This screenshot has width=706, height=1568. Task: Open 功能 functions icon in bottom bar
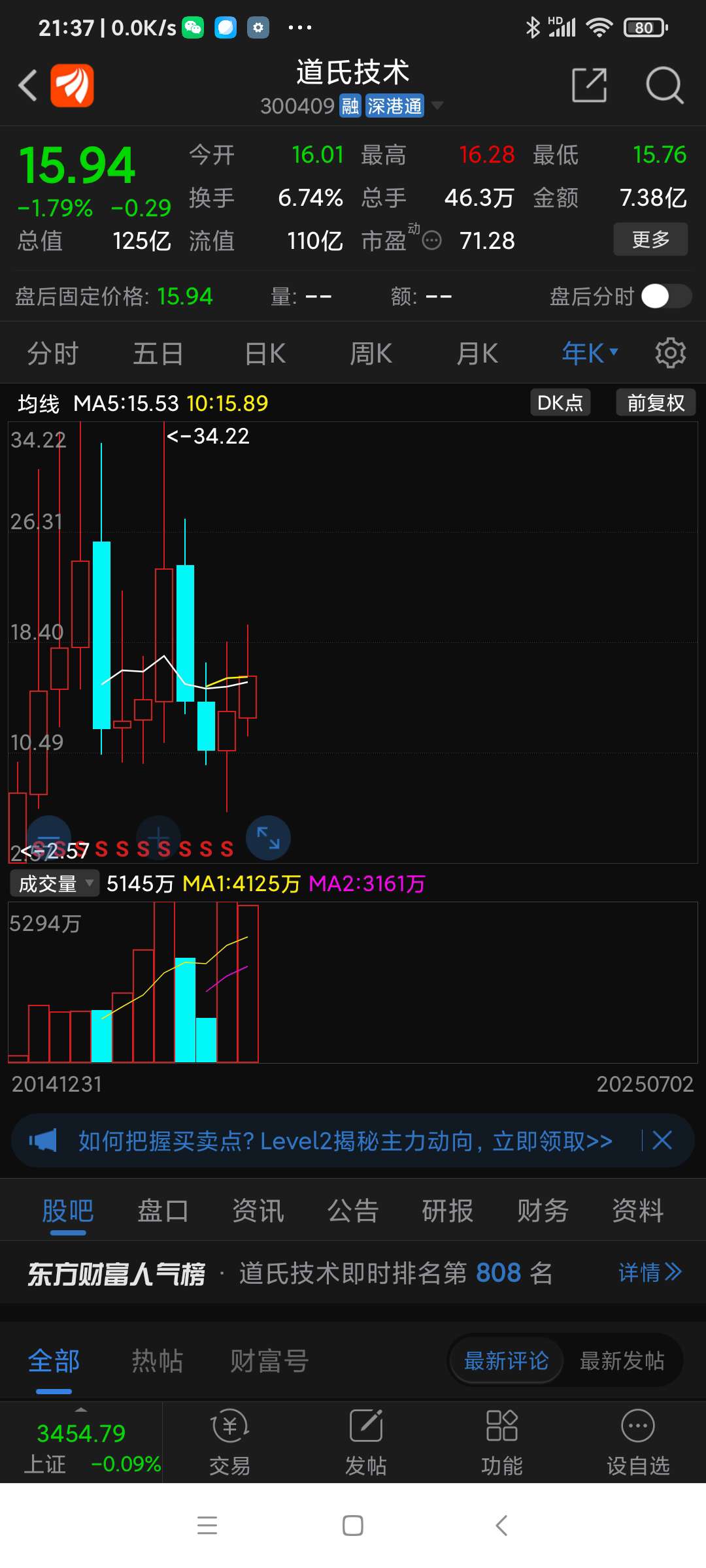coord(501,1442)
